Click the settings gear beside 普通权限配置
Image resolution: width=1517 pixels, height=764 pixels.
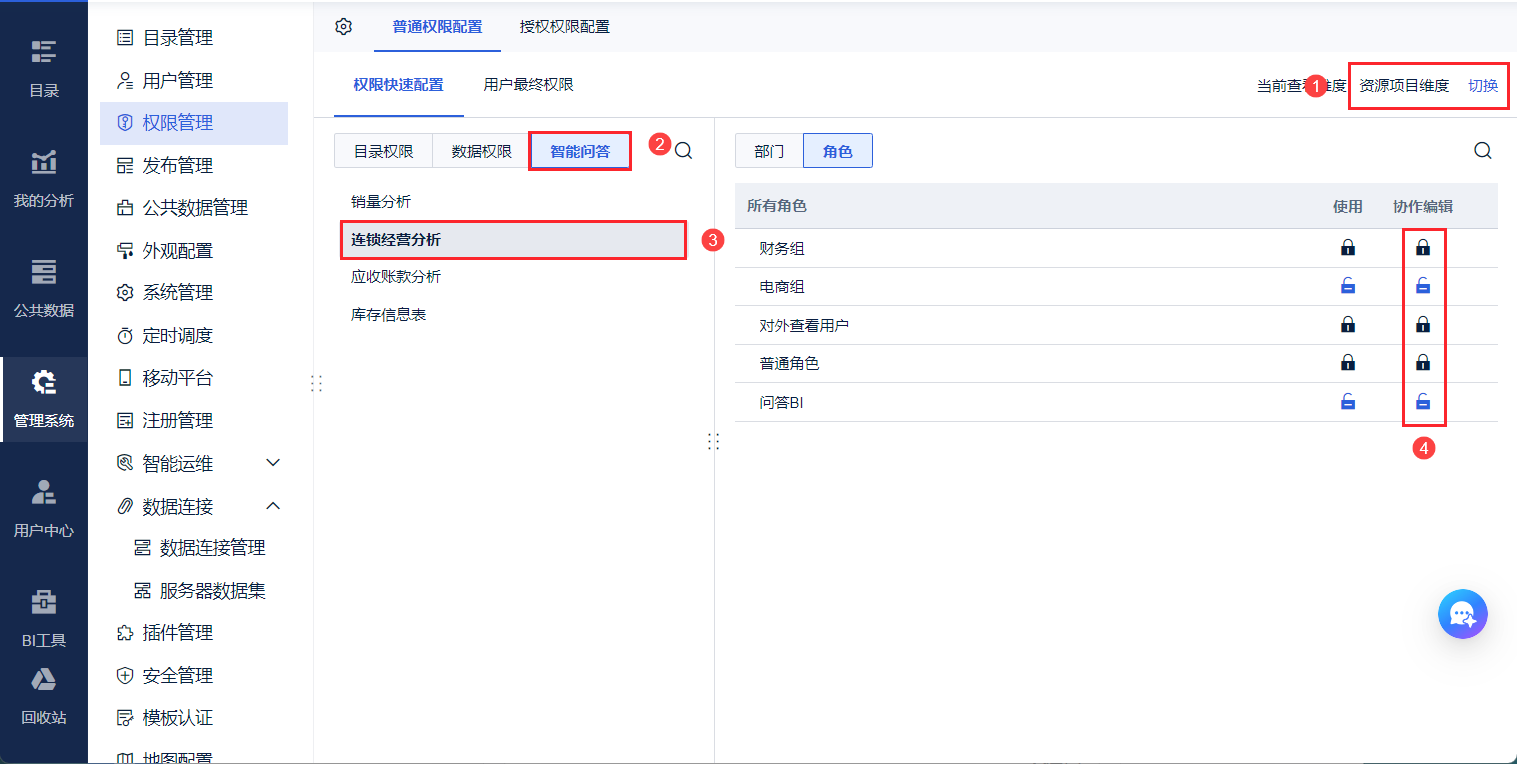(344, 27)
